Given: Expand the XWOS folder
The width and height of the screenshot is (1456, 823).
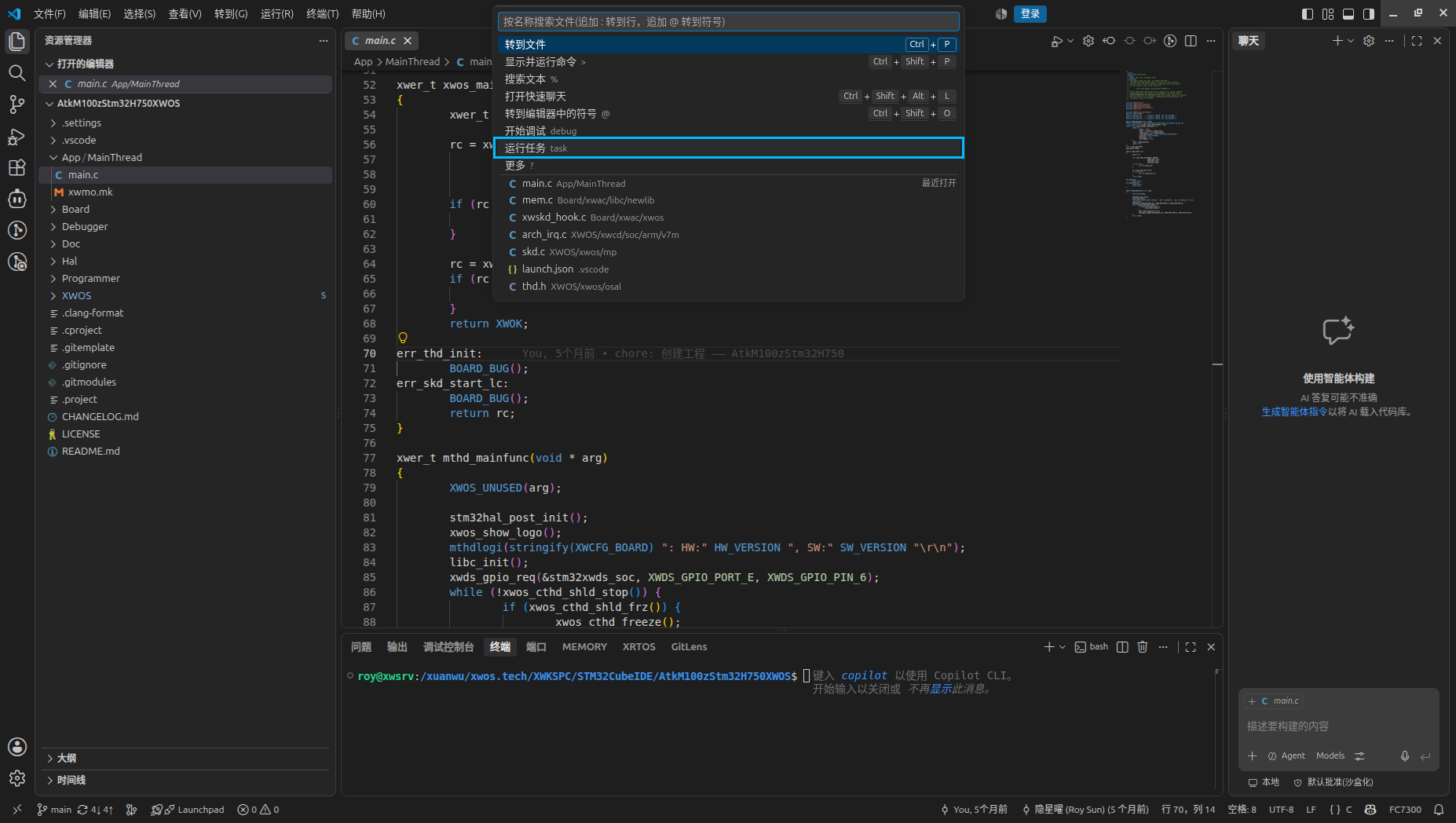Looking at the screenshot, I should coord(185,296).
